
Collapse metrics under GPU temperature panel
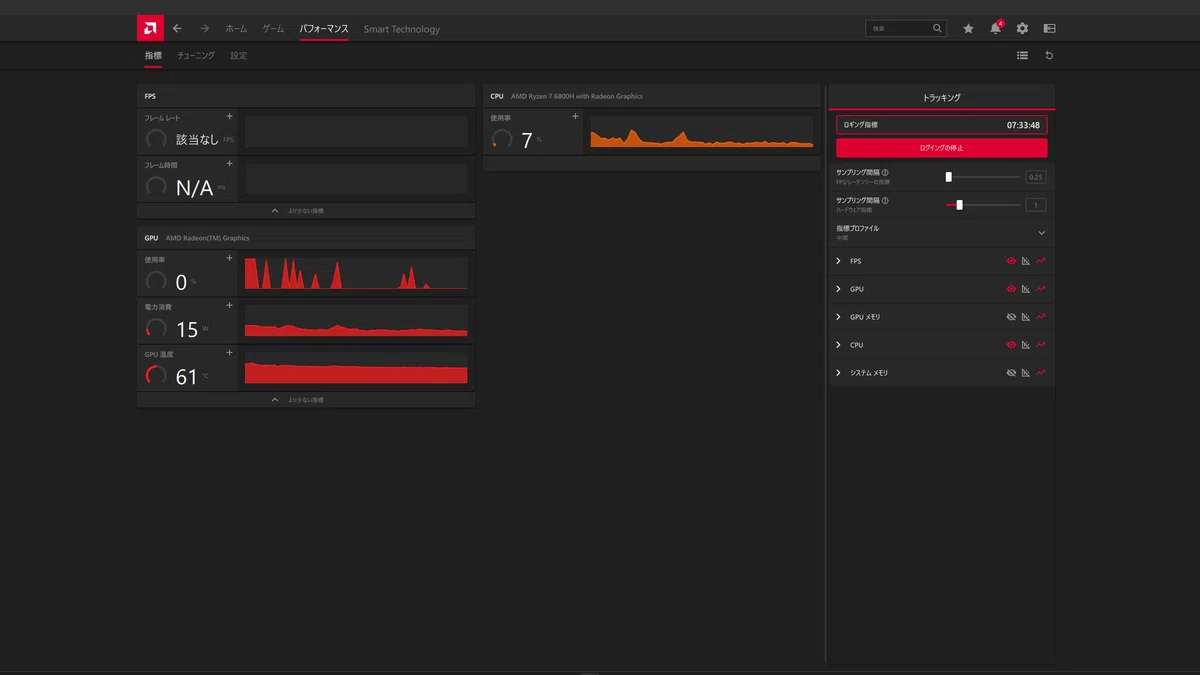coord(306,400)
